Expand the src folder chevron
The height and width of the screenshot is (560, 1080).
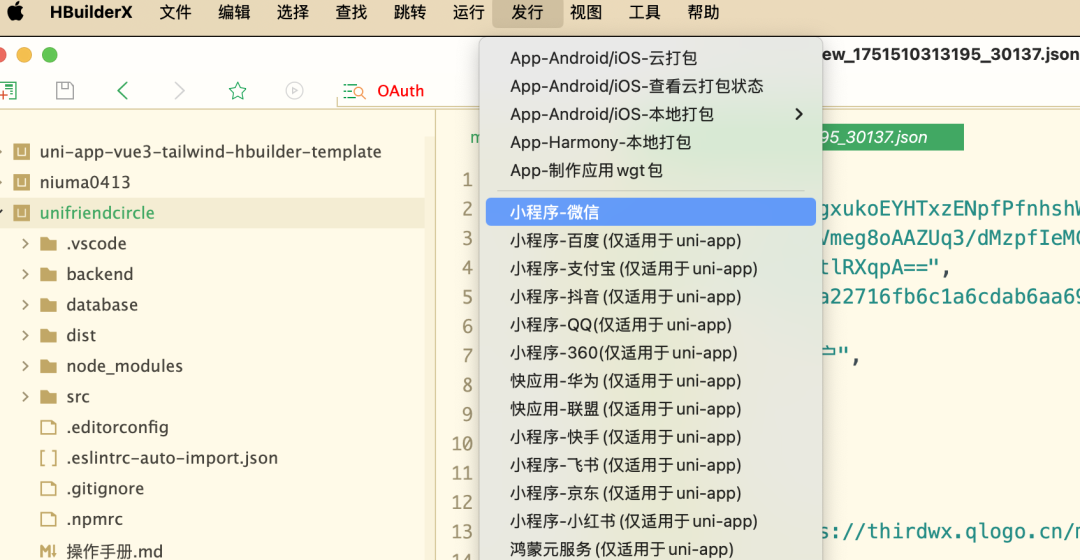point(25,397)
